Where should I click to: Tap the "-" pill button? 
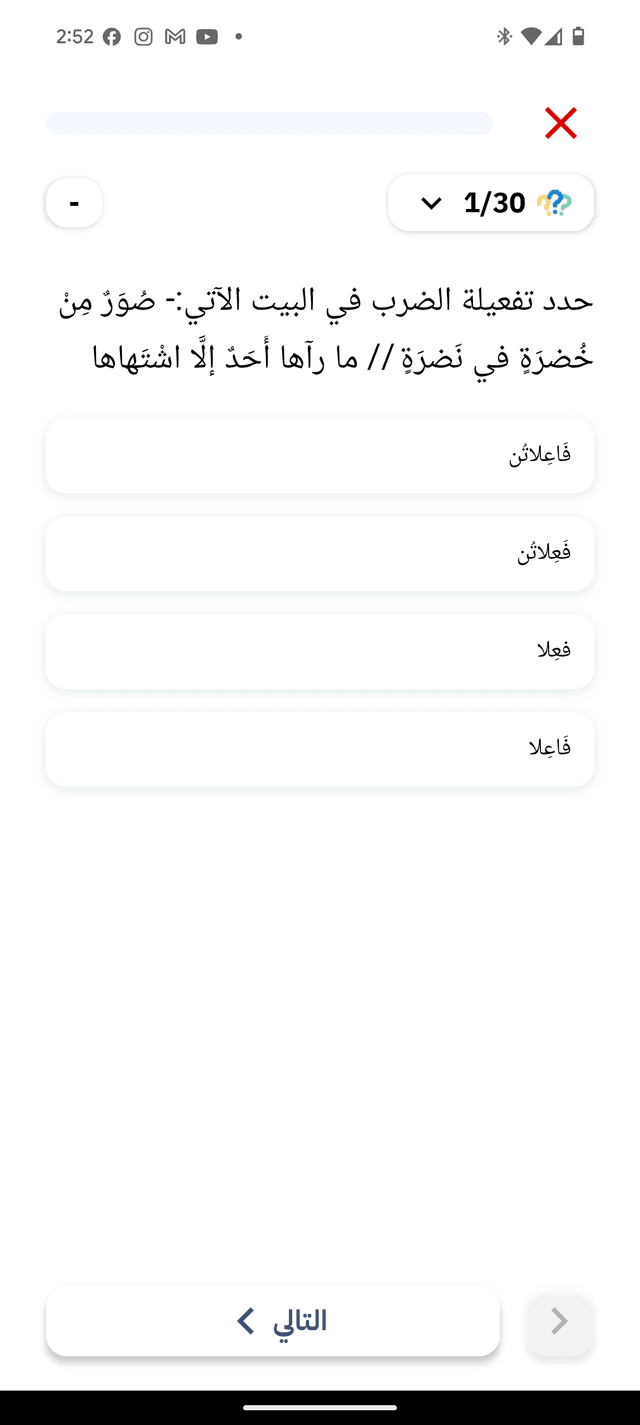pyautogui.click(x=74, y=202)
